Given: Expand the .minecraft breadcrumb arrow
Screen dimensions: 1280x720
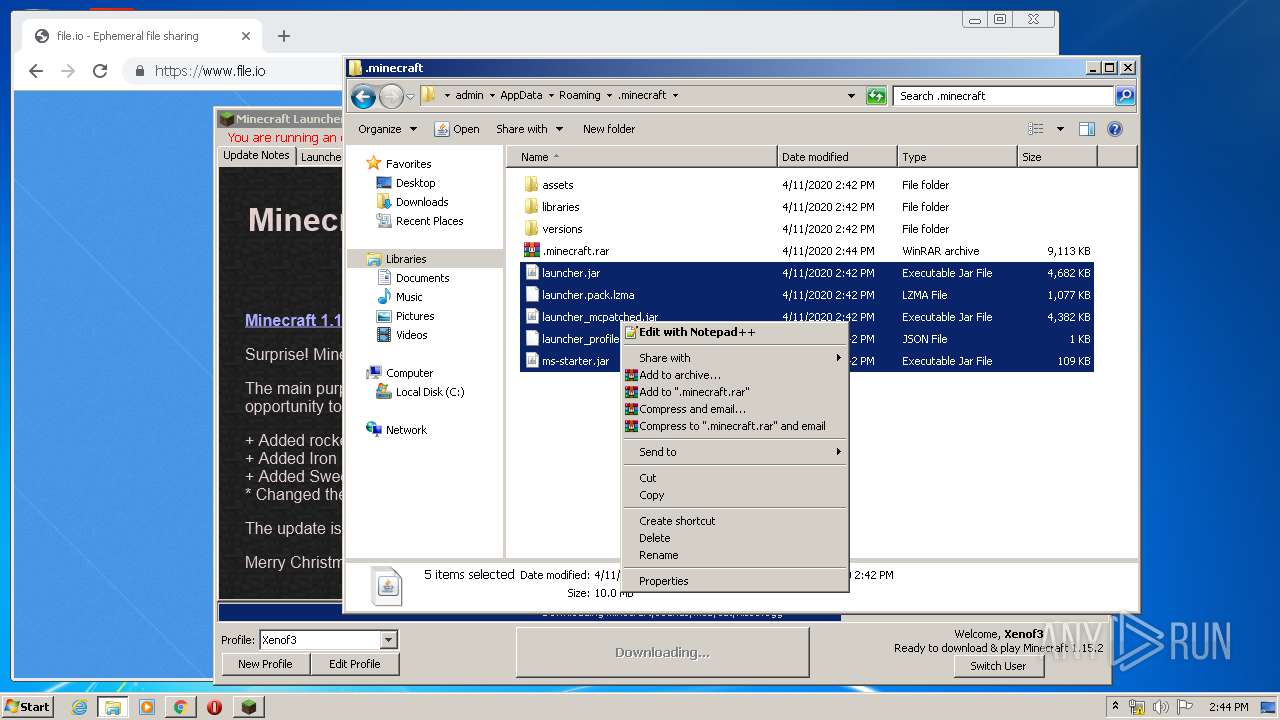Looking at the screenshot, I should pyautogui.click(x=675, y=96).
